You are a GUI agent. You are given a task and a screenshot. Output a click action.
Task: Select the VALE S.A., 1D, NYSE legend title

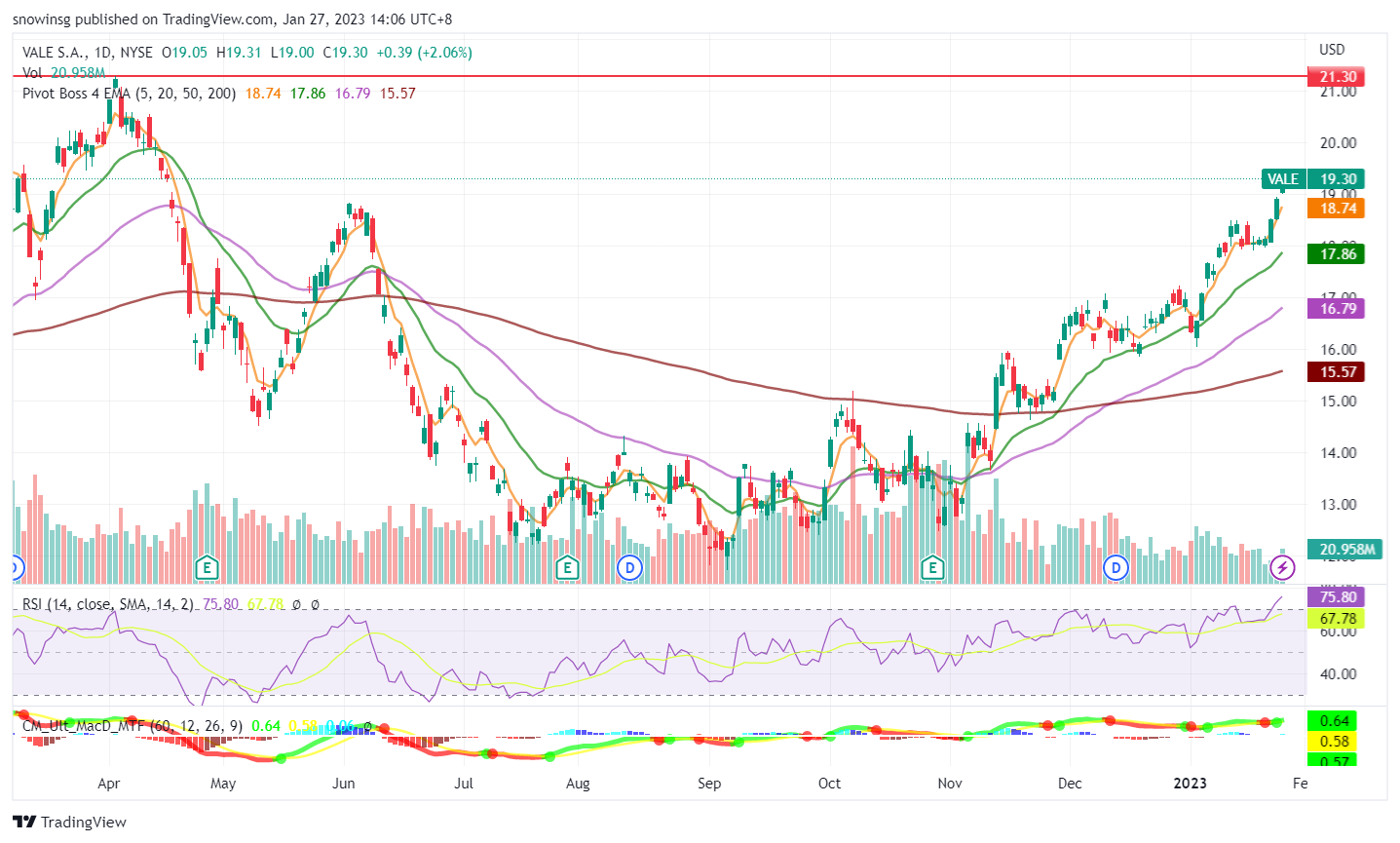point(88,53)
